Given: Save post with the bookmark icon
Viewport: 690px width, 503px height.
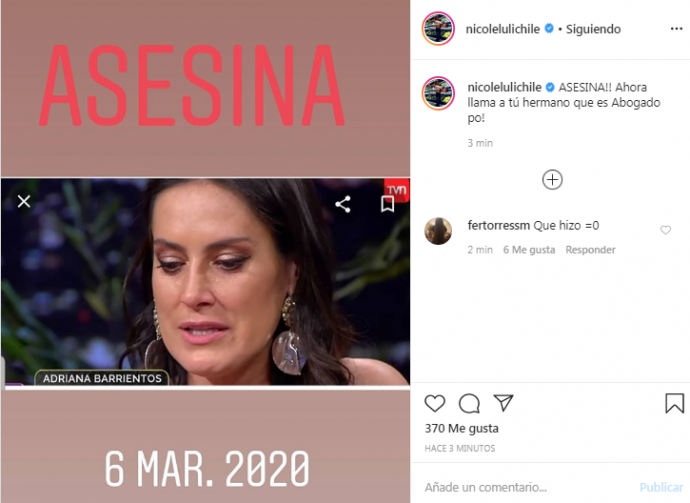Looking at the screenshot, I should [x=674, y=403].
